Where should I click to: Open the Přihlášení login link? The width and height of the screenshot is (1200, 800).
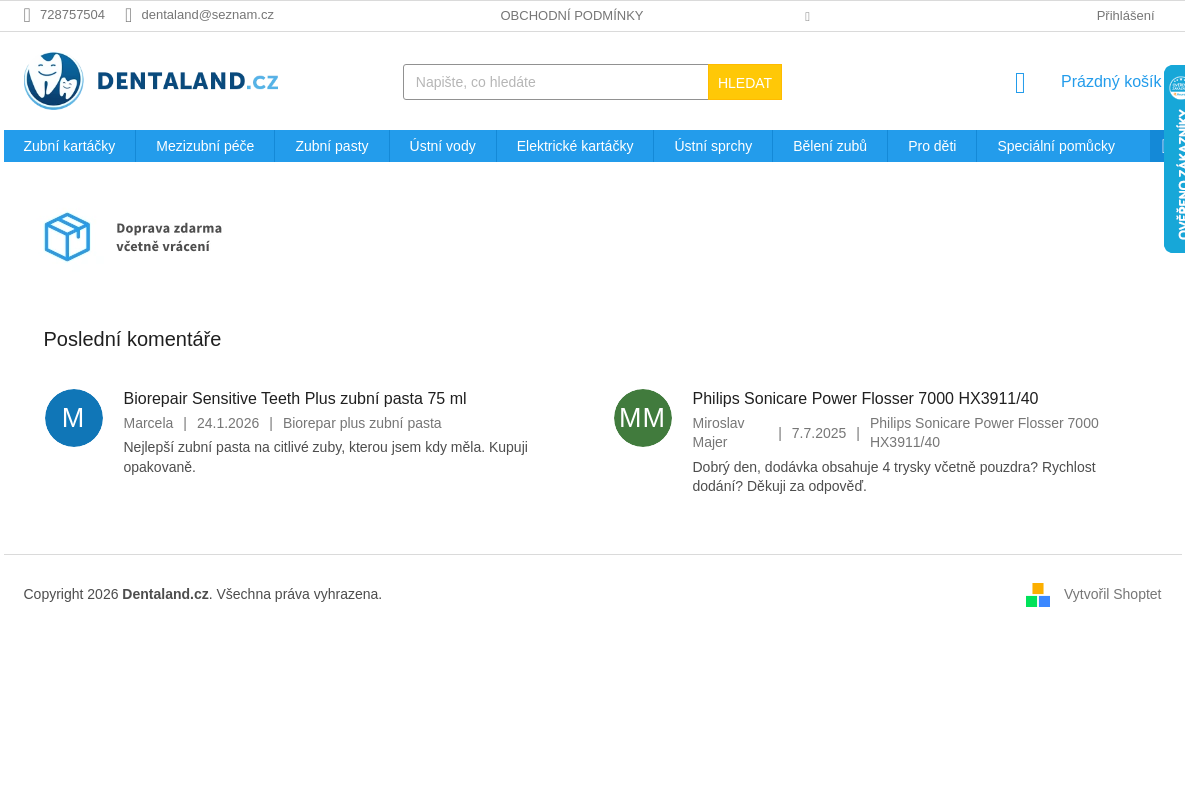point(1124,16)
